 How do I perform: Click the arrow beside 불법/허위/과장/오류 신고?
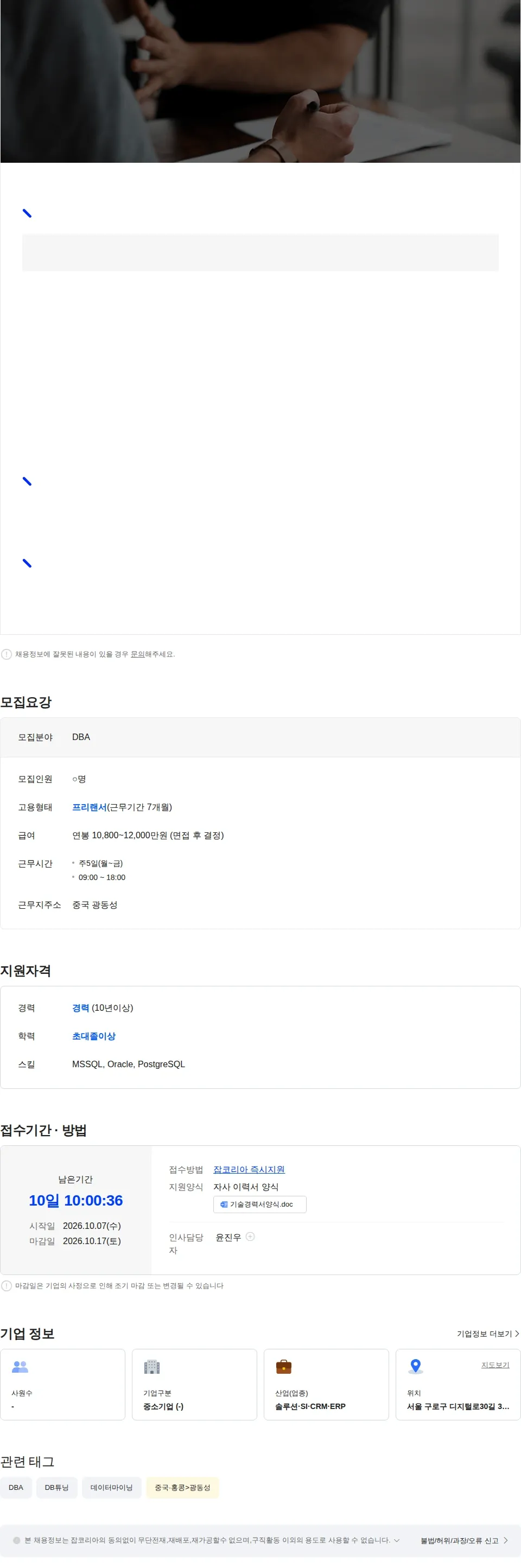(506, 1541)
